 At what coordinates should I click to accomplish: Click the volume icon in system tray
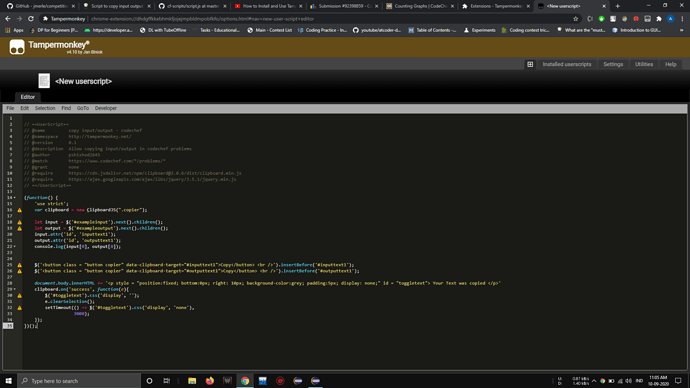(x=628, y=381)
